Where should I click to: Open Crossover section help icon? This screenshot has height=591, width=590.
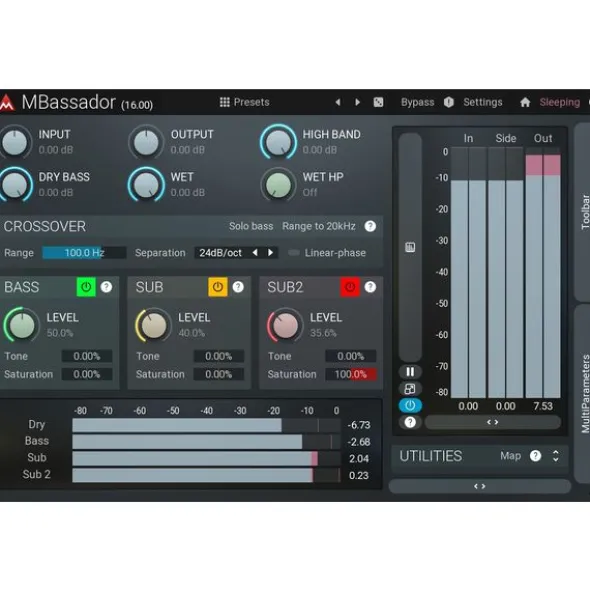point(370,226)
